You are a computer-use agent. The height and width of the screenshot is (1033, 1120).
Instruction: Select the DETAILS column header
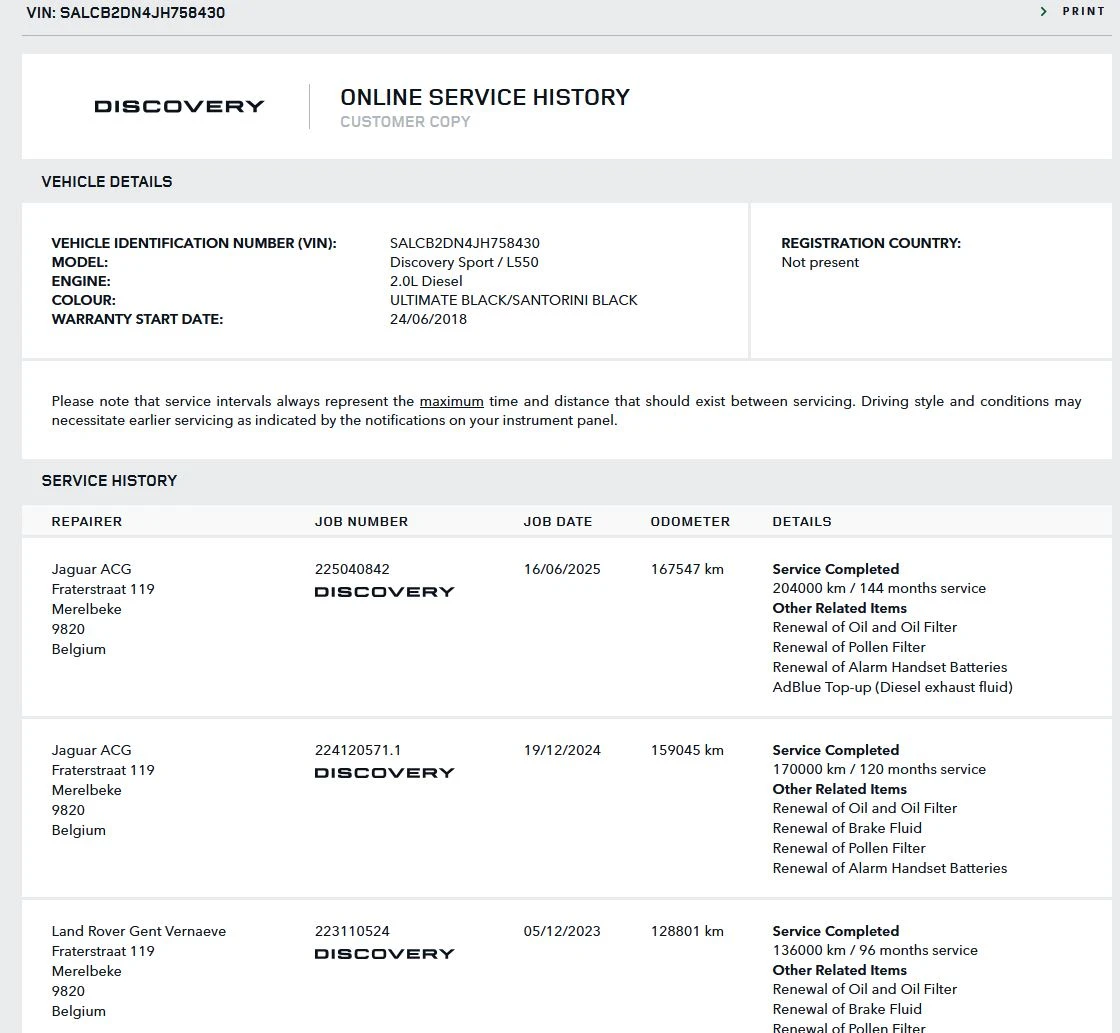pyautogui.click(x=802, y=521)
